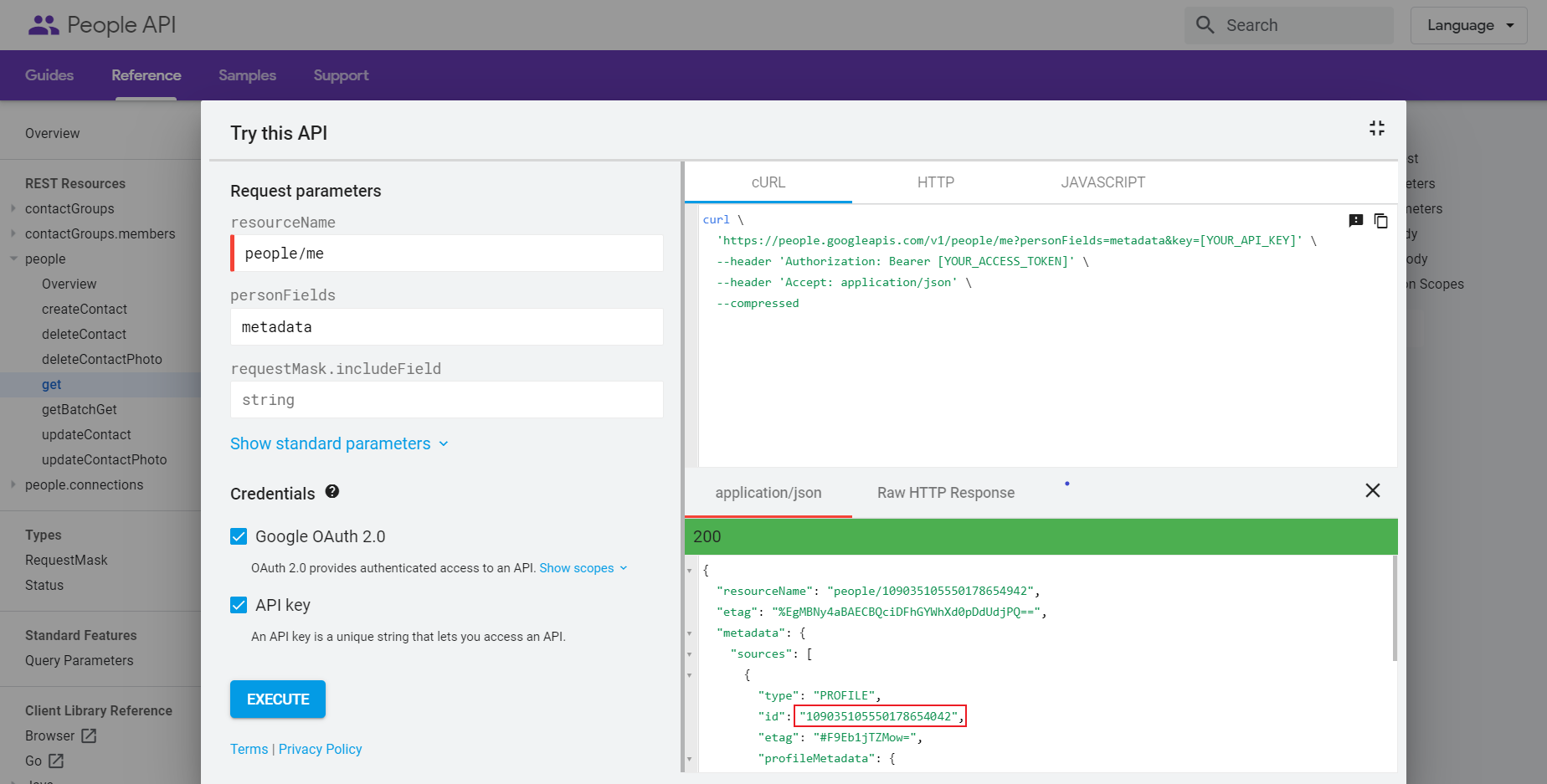Open the Reference tab

[146, 75]
